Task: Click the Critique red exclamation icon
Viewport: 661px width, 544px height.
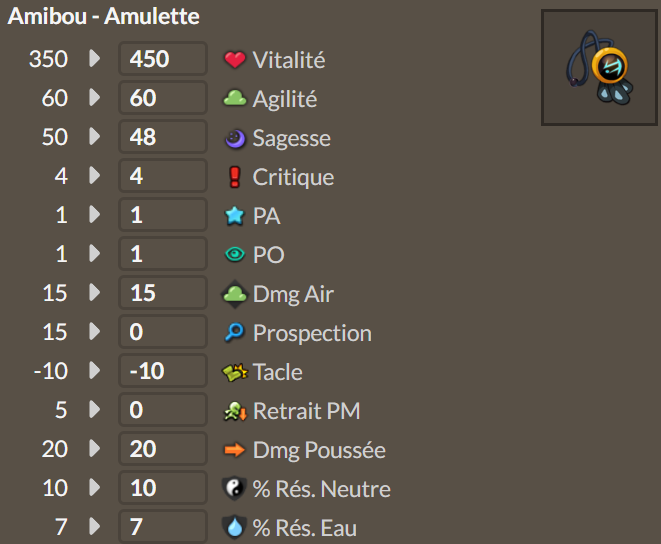Action: point(235,177)
